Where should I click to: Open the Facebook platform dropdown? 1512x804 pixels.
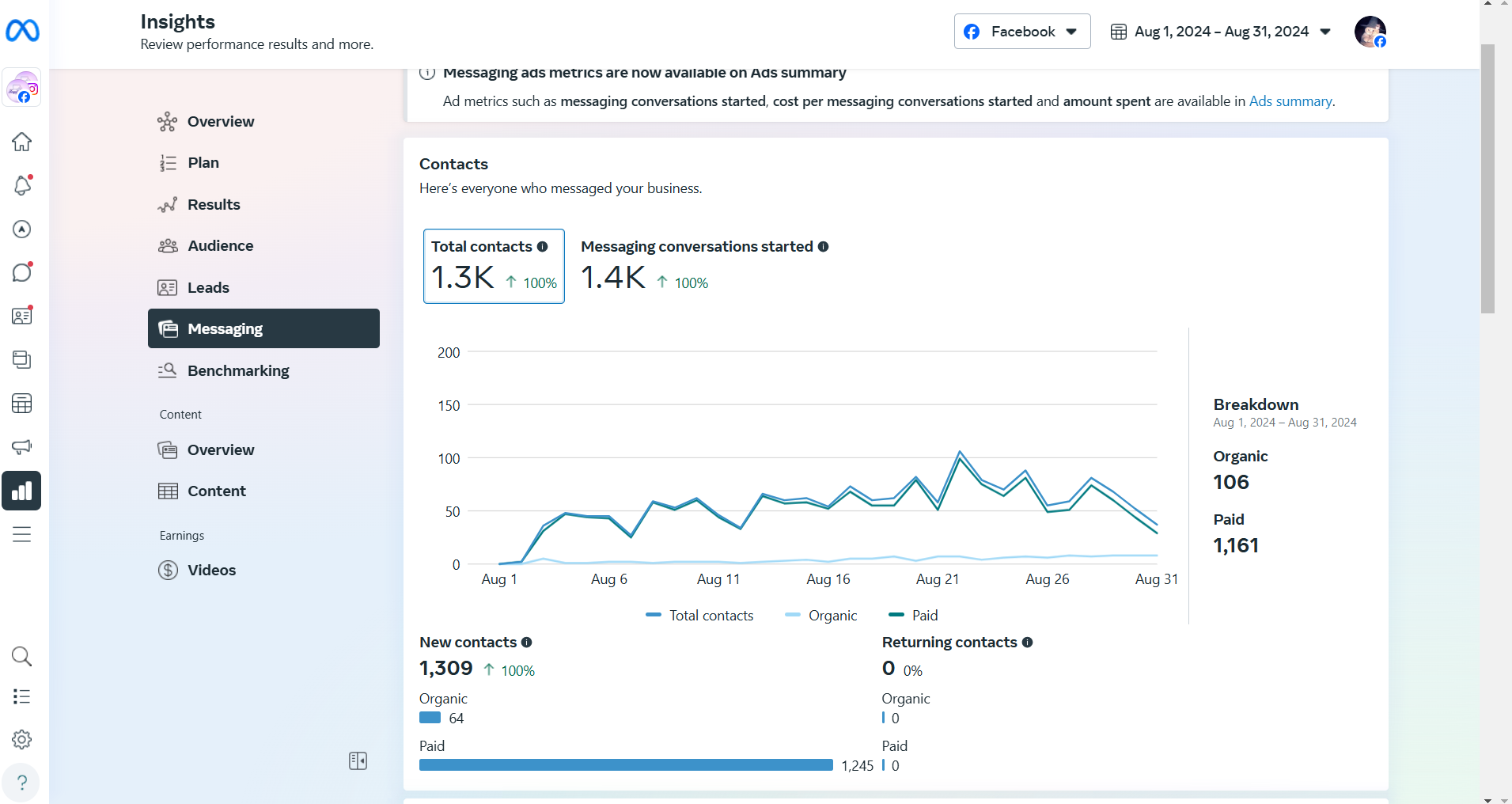click(x=1021, y=32)
